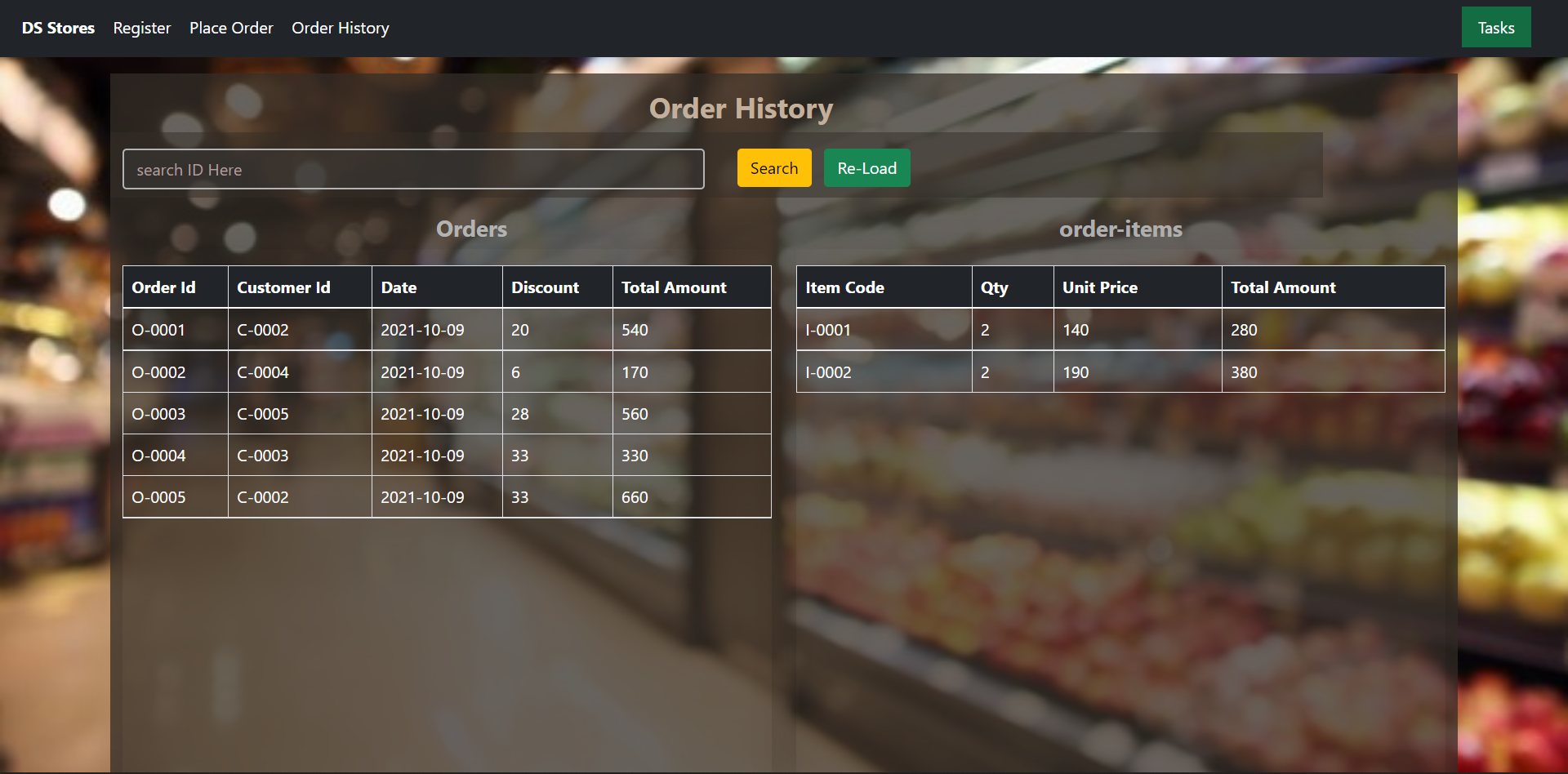The height and width of the screenshot is (774, 1568).
Task: Click the Re-Load button
Action: (x=867, y=168)
